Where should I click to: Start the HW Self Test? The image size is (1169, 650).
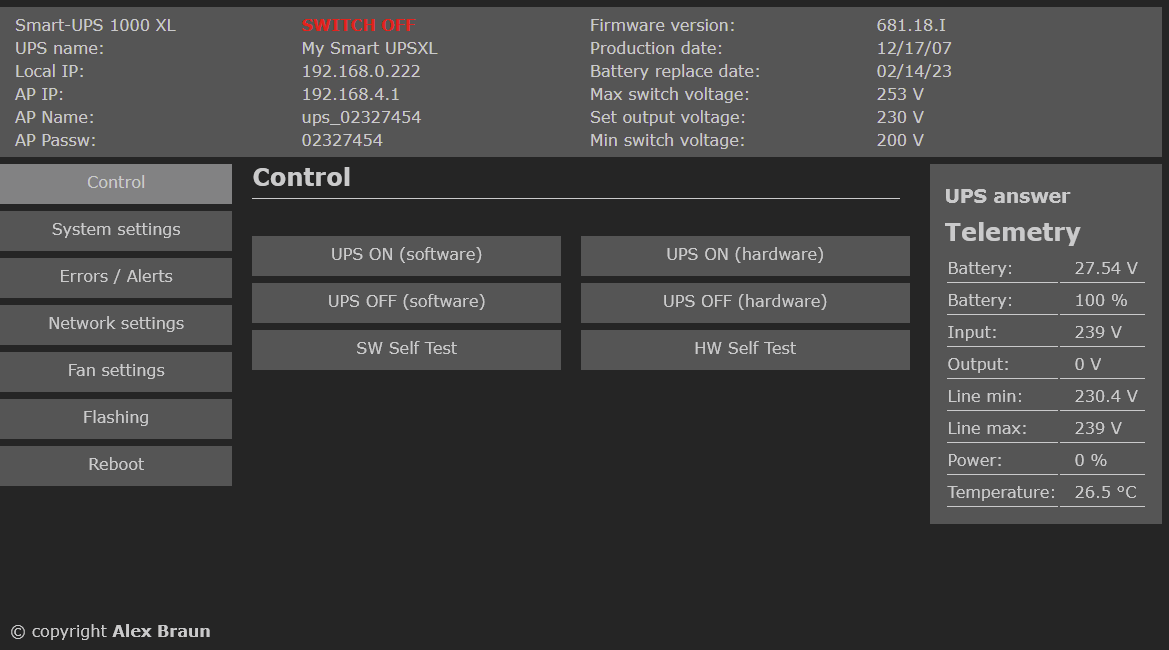[x=744, y=349]
